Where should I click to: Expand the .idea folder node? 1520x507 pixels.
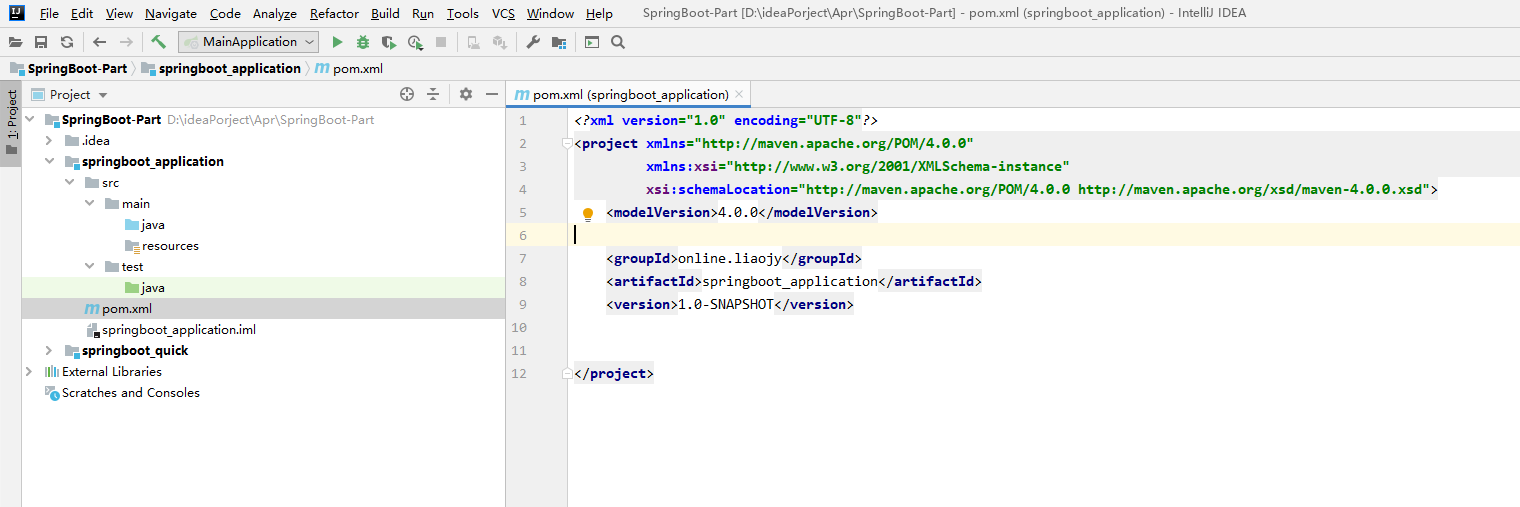tap(49, 140)
